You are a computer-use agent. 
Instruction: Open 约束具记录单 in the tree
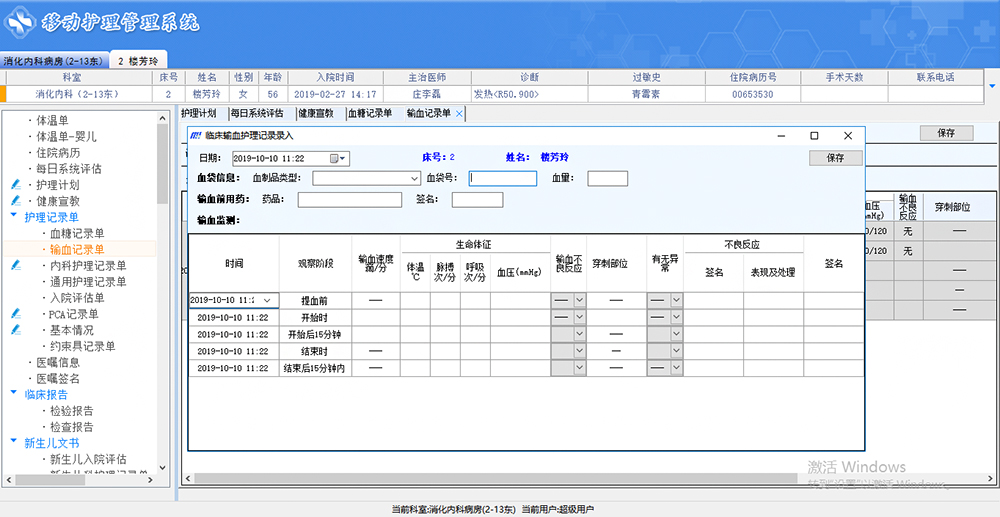pos(82,346)
